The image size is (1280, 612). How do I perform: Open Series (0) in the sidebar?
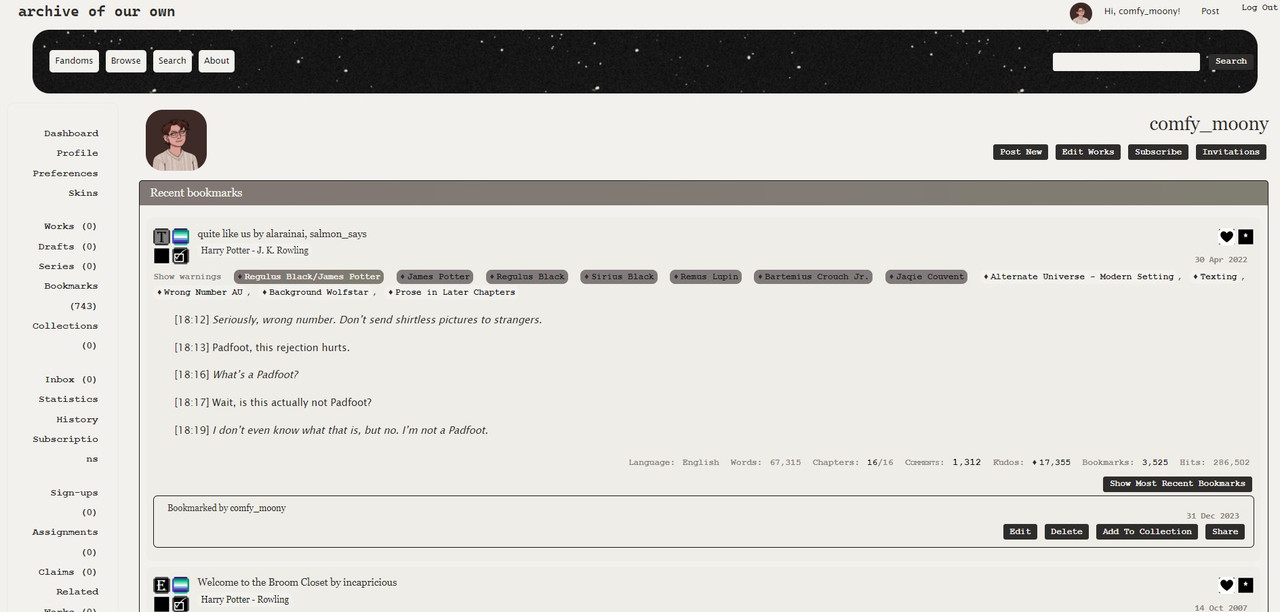pos(67,267)
